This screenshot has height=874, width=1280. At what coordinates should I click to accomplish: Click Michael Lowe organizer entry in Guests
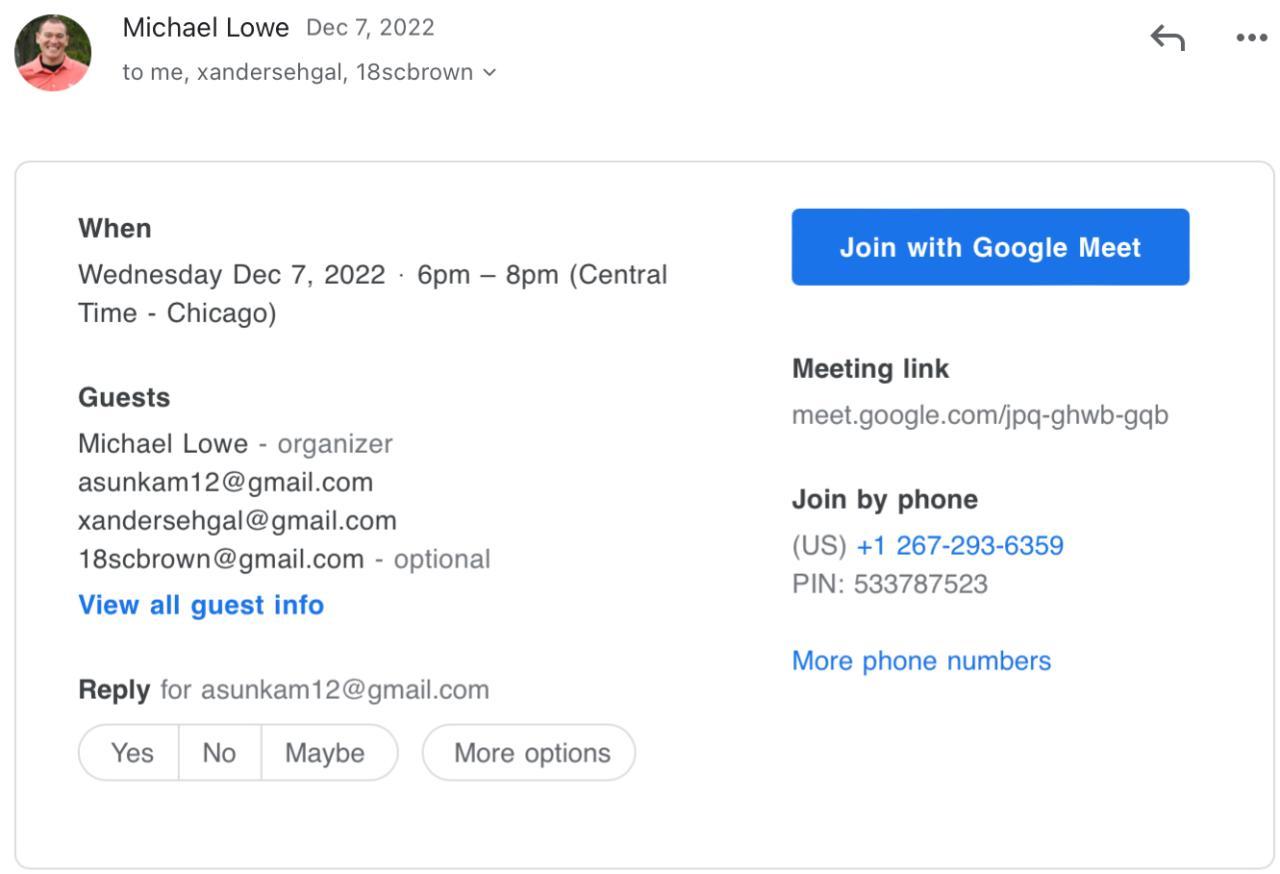(x=163, y=444)
